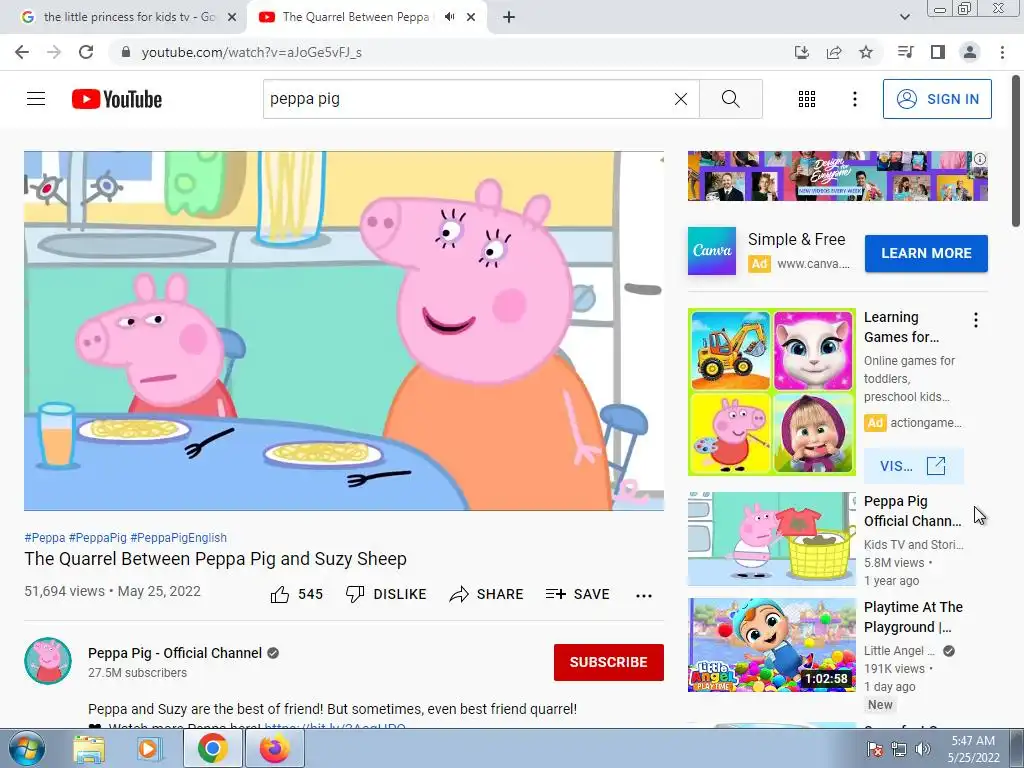The image size is (1024, 768).
Task: Open Little Angel channel name
Action: [x=899, y=650]
